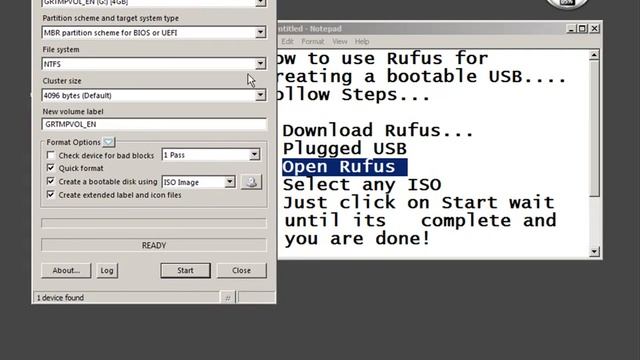
Task: Enable Check device for bad blocks
Action: pos(51,155)
